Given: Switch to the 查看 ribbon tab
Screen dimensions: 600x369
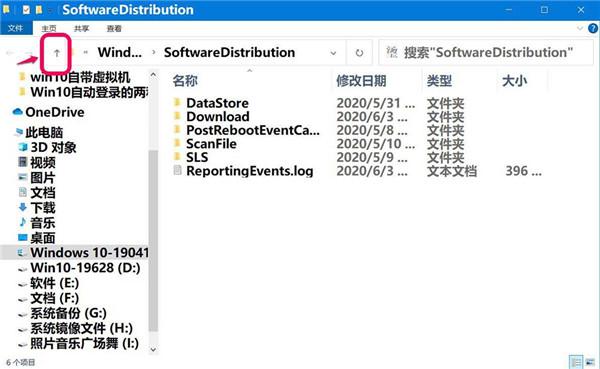Looking at the screenshot, I should pos(114,28).
